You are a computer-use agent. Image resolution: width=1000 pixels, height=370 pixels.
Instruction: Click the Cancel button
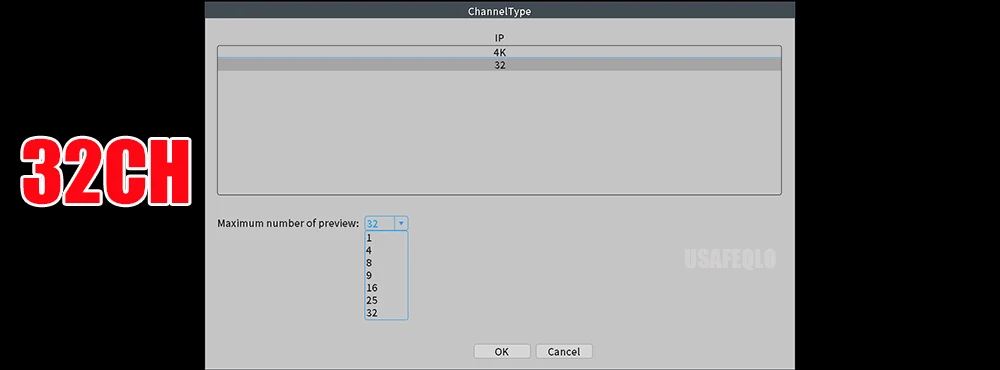(564, 352)
